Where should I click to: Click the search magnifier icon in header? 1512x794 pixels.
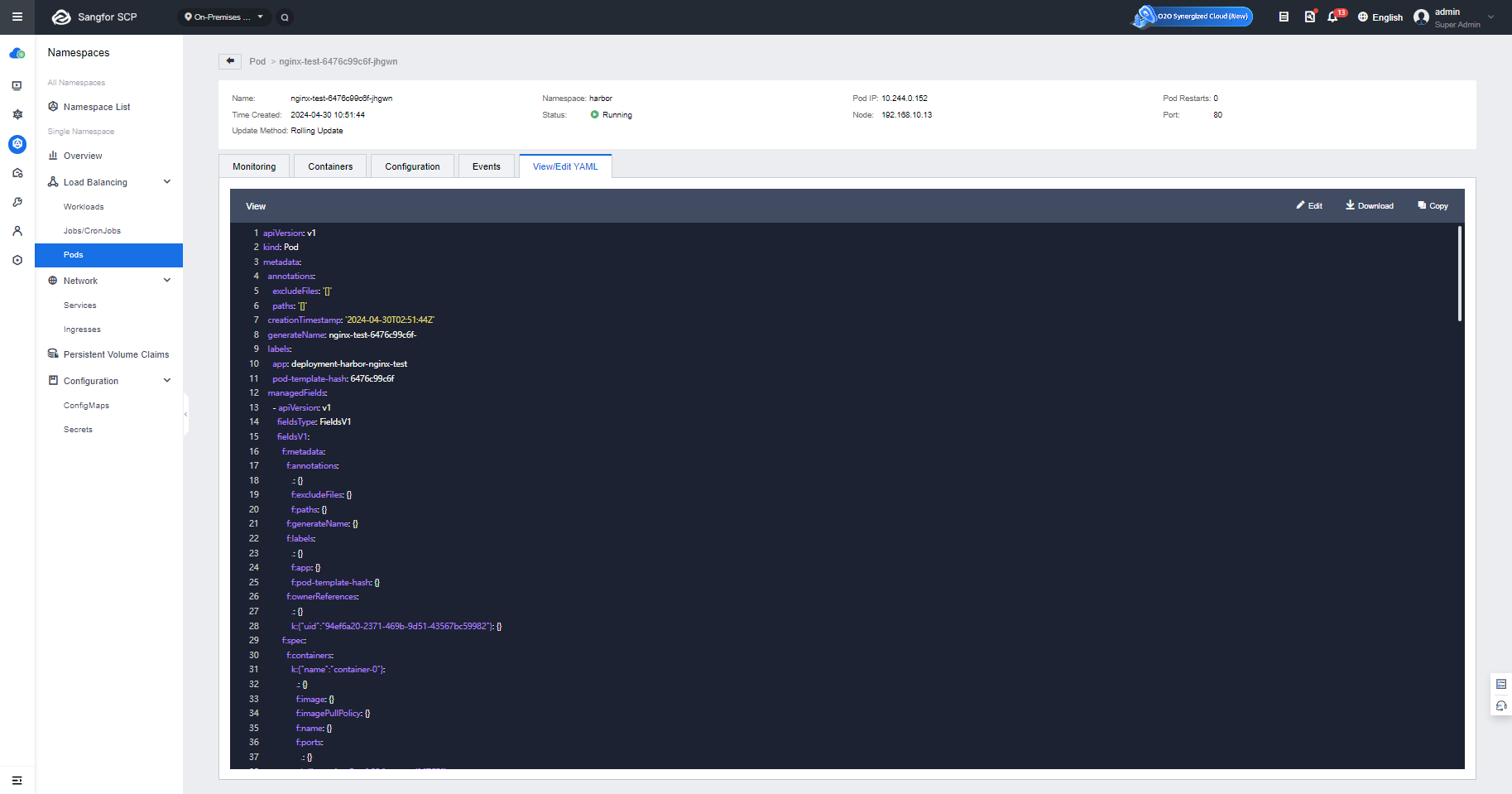pyautogui.click(x=285, y=17)
